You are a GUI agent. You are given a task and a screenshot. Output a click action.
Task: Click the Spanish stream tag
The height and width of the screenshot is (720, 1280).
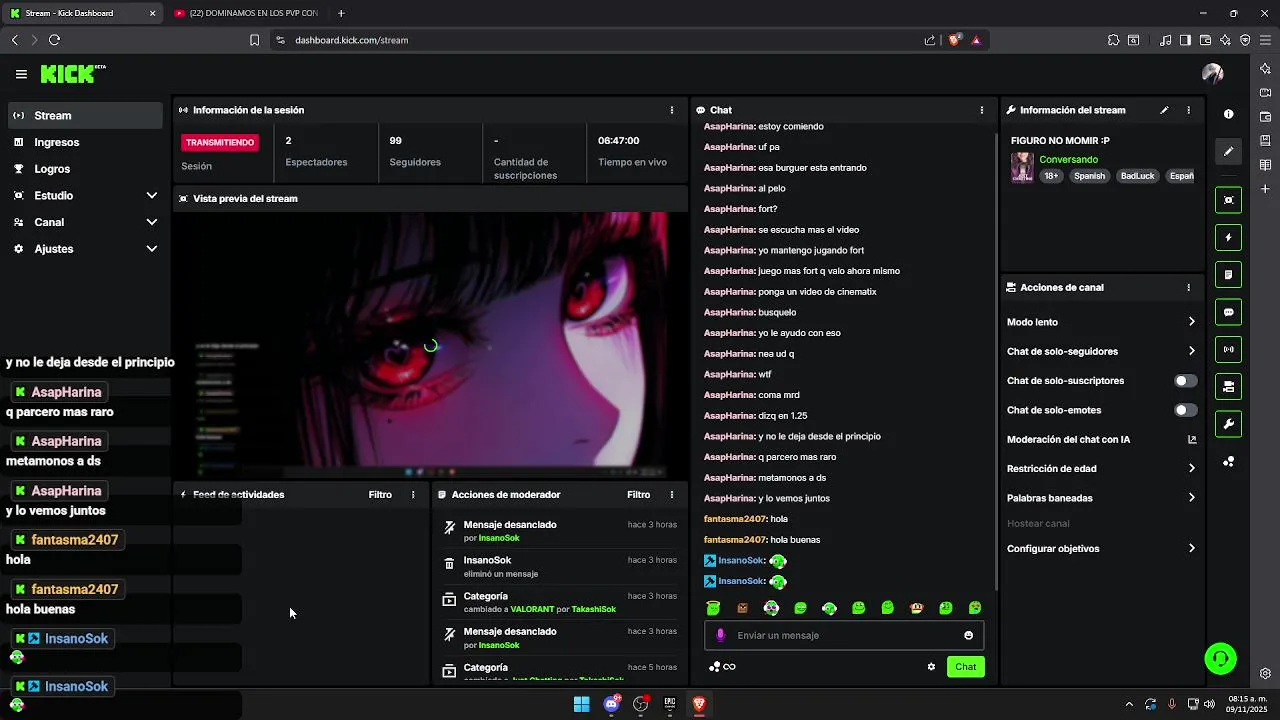click(x=1089, y=176)
